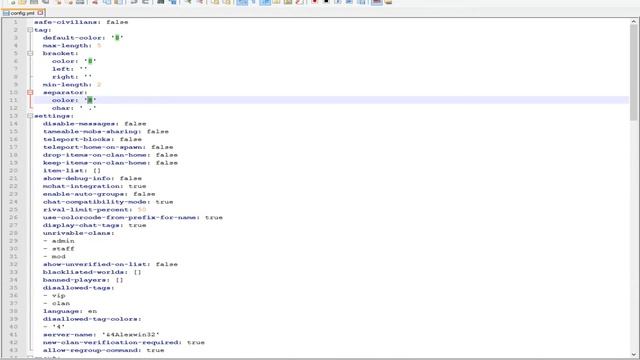
Task: Click the '- clan' list entry
Action: click(x=56, y=303)
